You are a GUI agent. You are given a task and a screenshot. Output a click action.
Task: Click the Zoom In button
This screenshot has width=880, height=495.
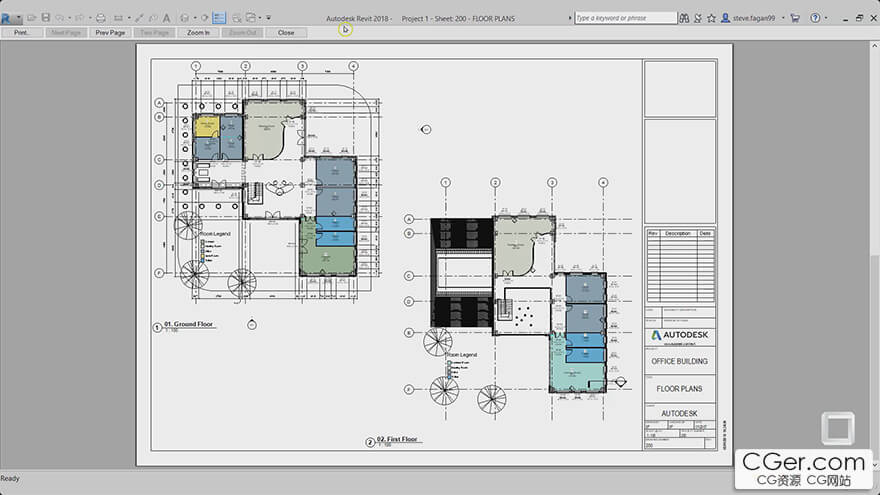(x=198, y=33)
